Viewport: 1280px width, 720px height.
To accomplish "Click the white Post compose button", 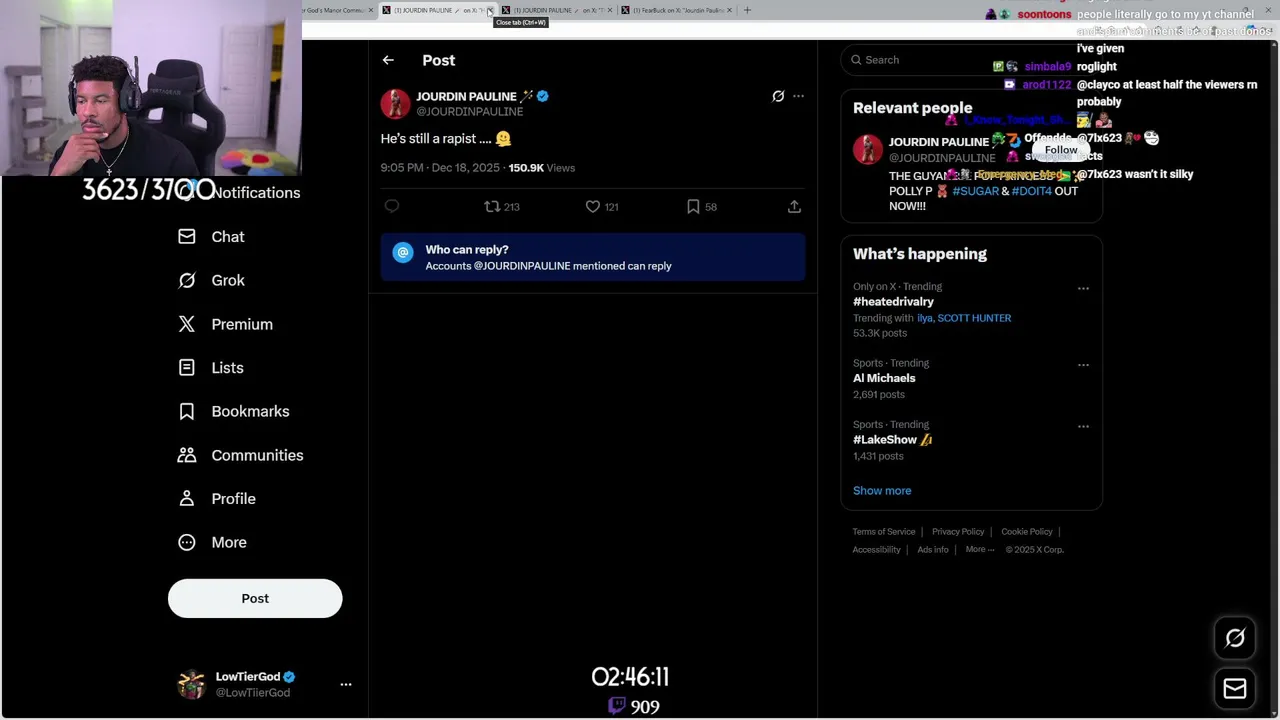I will tap(255, 598).
